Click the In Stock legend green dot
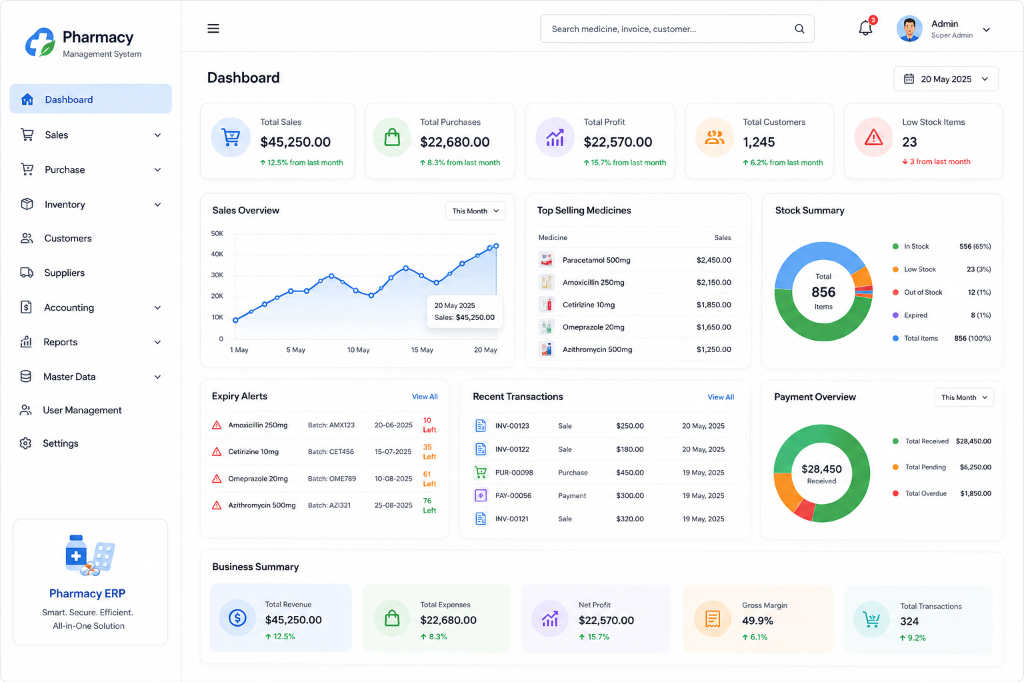 click(x=895, y=246)
